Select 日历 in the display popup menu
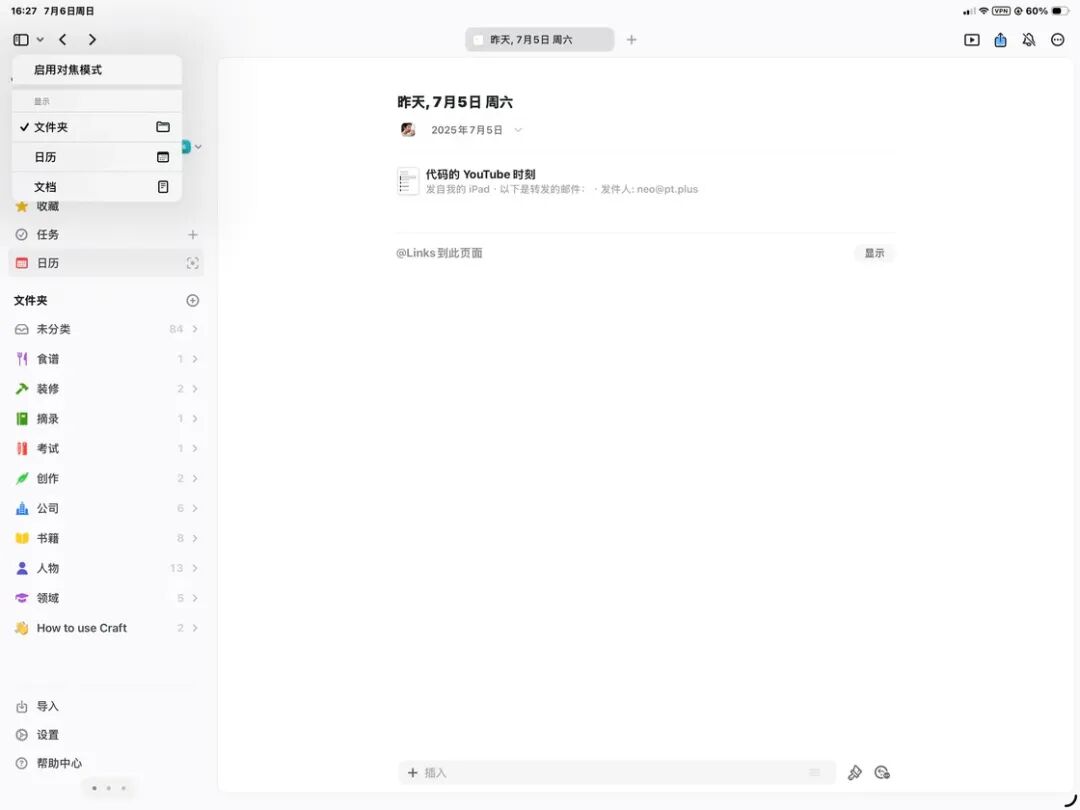1080x810 pixels. 96,157
